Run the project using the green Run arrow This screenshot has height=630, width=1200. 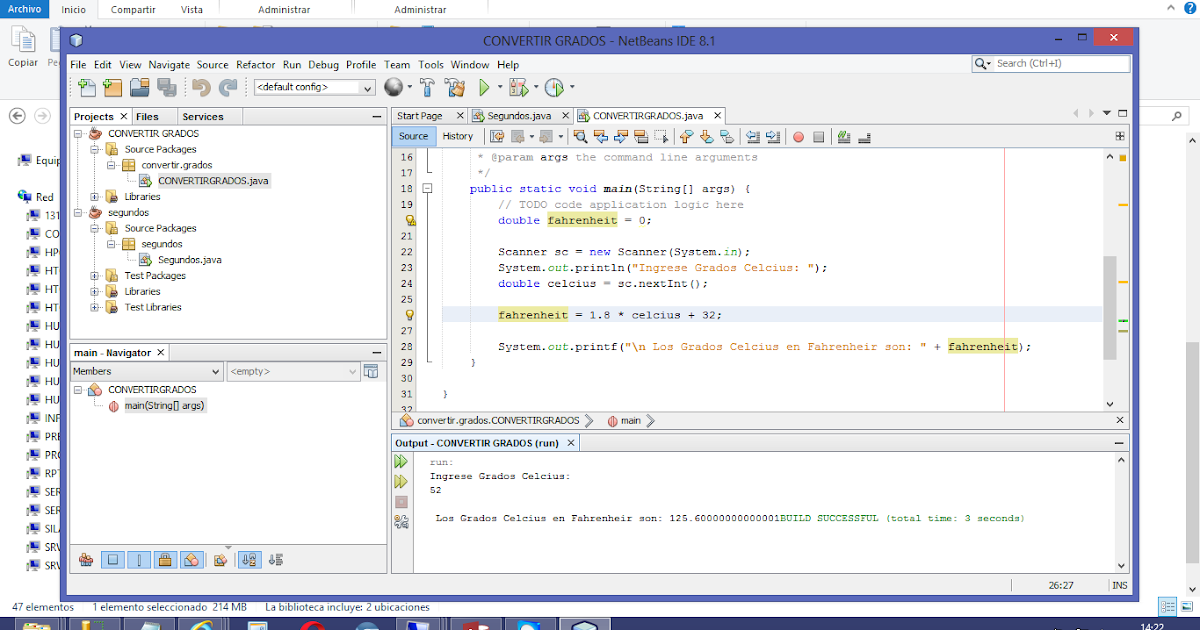pos(484,87)
